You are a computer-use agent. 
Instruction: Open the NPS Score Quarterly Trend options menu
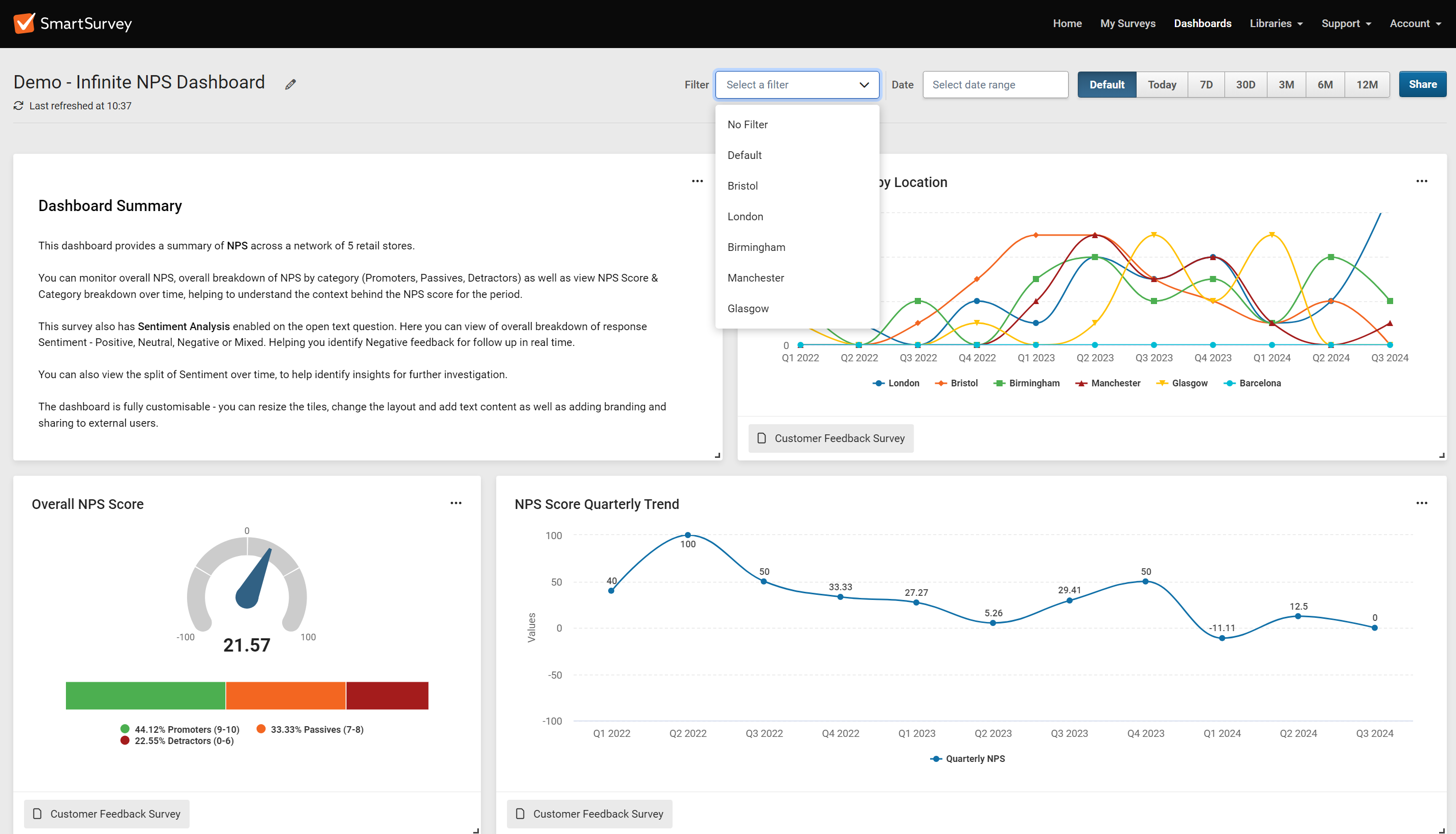point(1422,502)
